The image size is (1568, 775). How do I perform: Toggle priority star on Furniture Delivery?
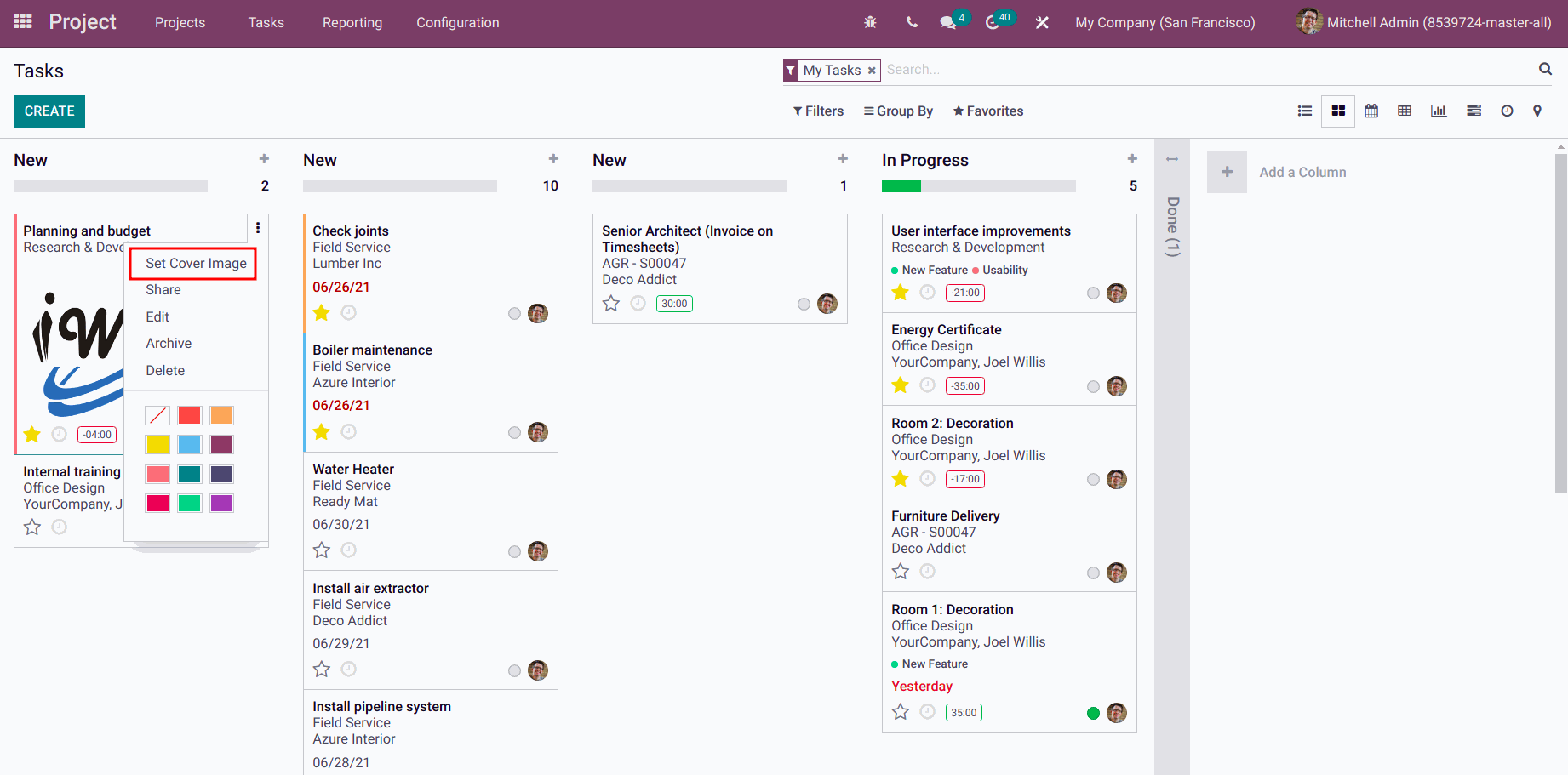[x=901, y=572]
